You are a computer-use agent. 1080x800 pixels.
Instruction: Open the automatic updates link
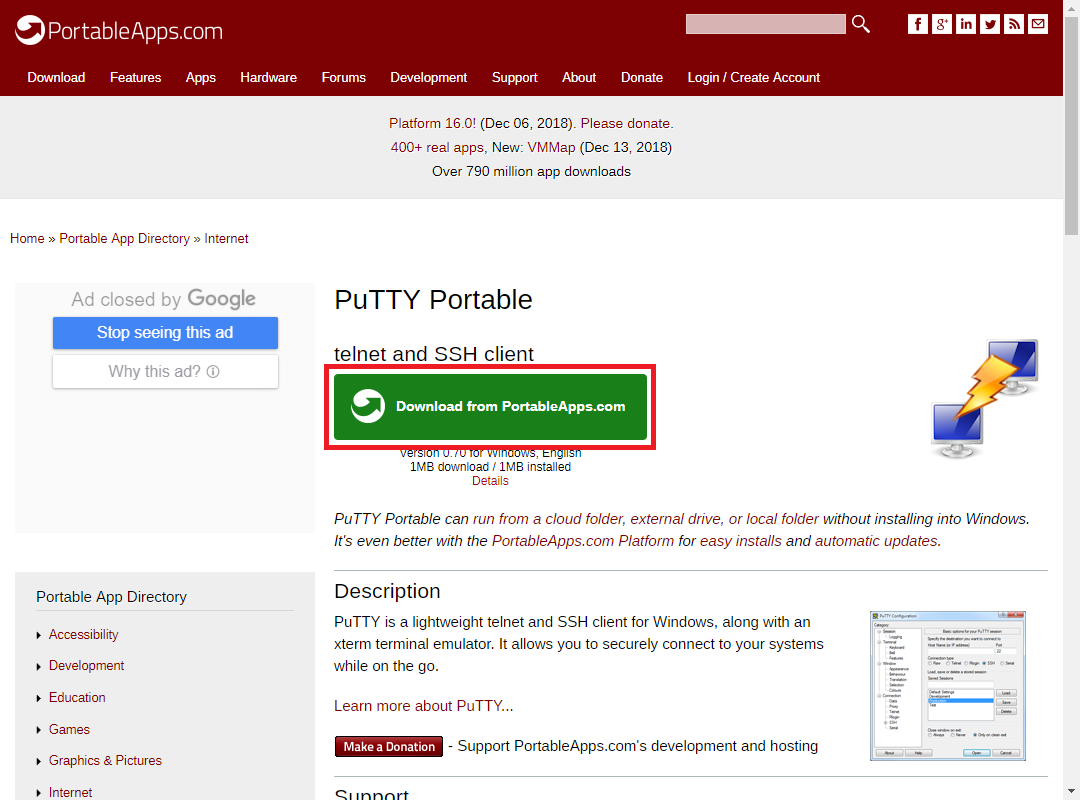tap(876, 541)
